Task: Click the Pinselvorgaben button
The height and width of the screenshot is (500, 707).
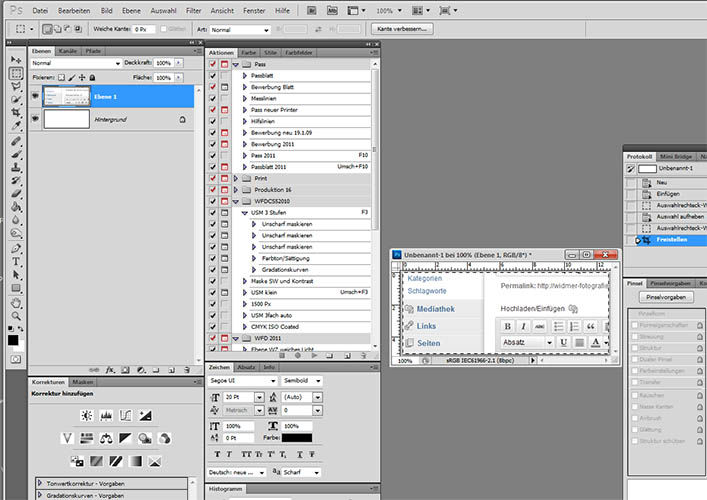Action: [x=665, y=297]
